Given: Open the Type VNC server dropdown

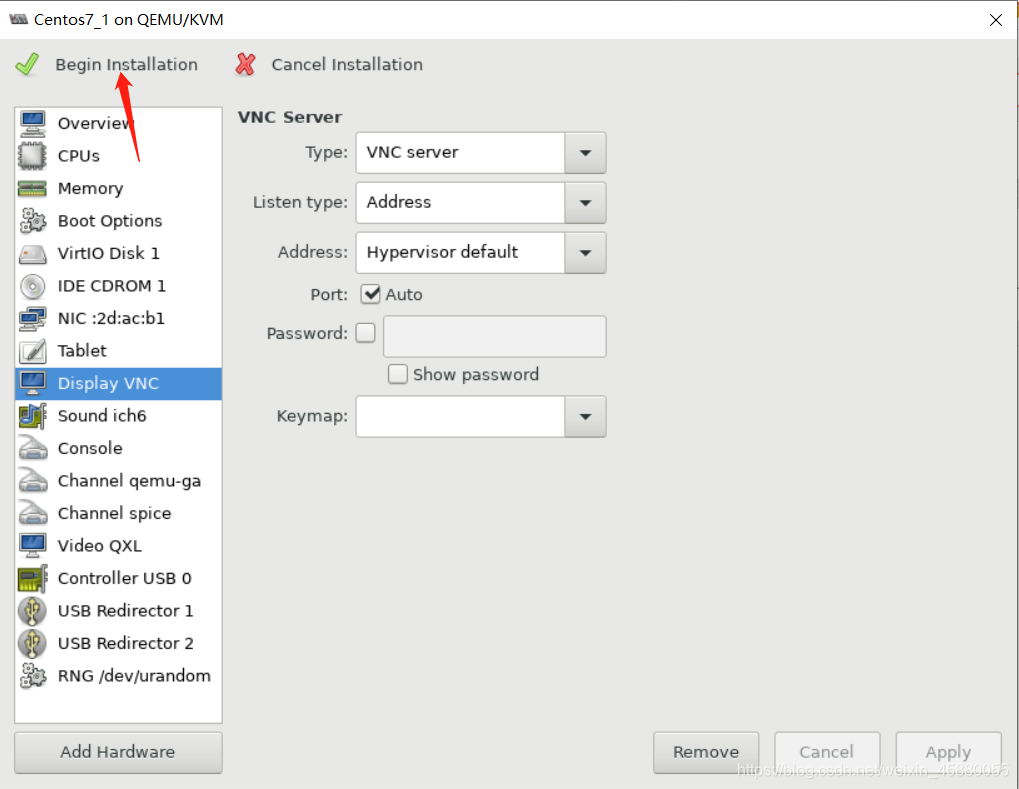Looking at the screenshot, I should (x=481, y=153).
